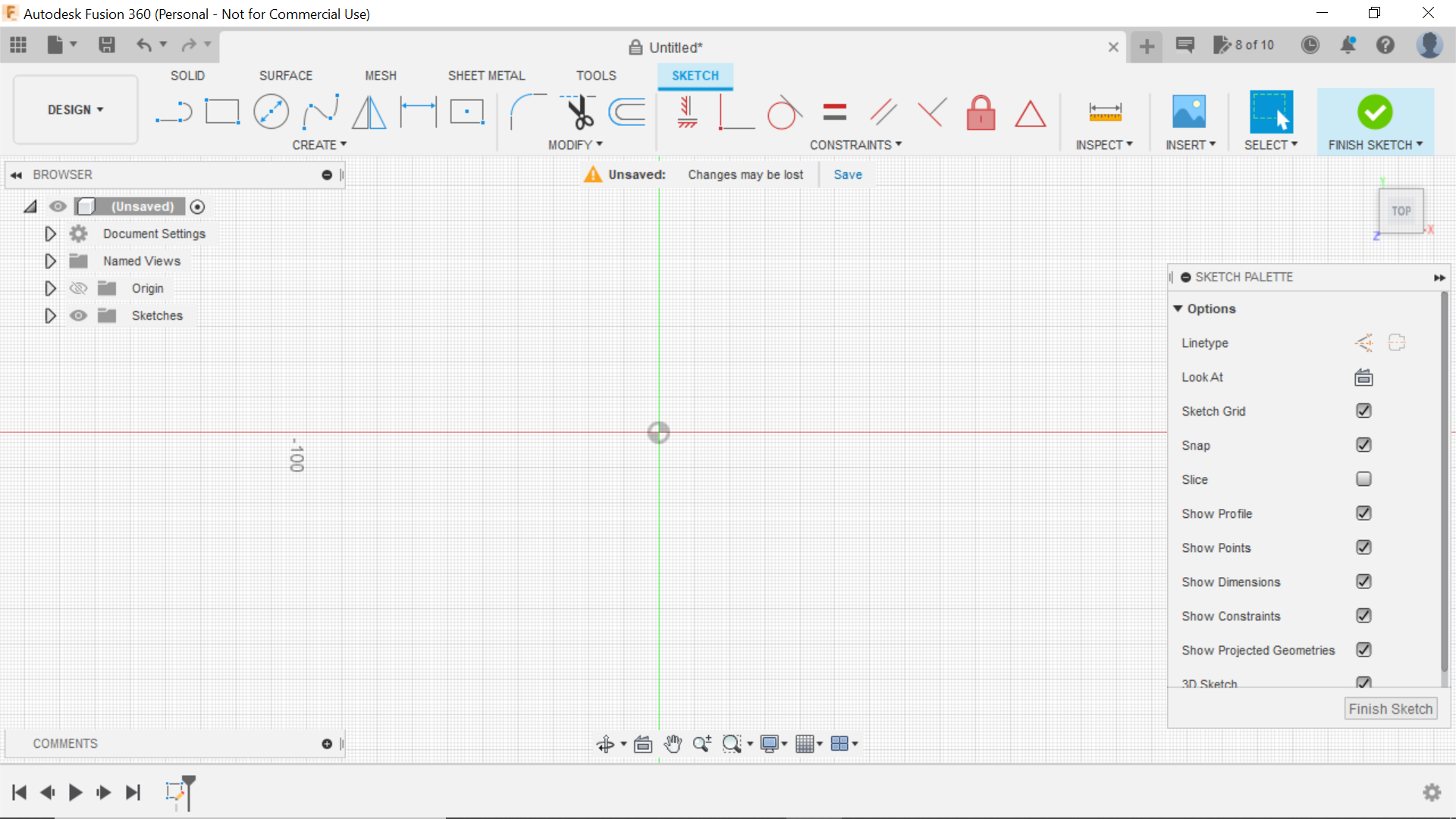Image resolution: width=1456 pixels, height=819 pixels.
Task: Disable the Snap option
Action: coord(1363,445)
